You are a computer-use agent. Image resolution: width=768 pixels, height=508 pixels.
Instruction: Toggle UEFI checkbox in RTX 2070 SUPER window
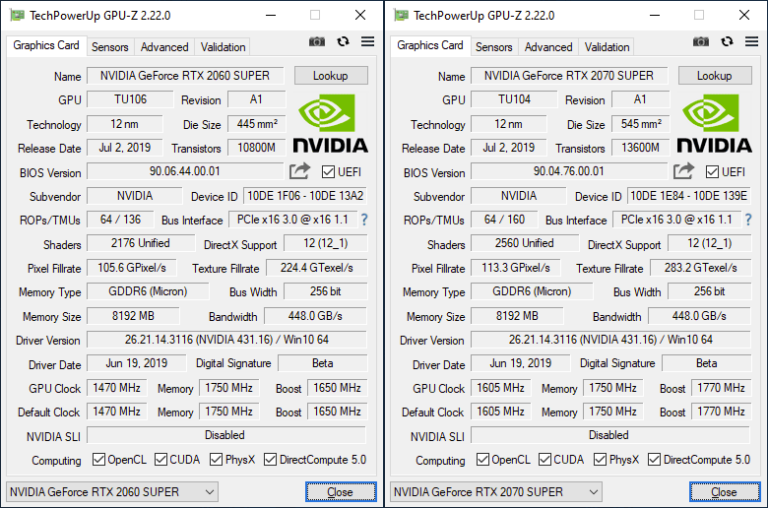pos(712,171)
